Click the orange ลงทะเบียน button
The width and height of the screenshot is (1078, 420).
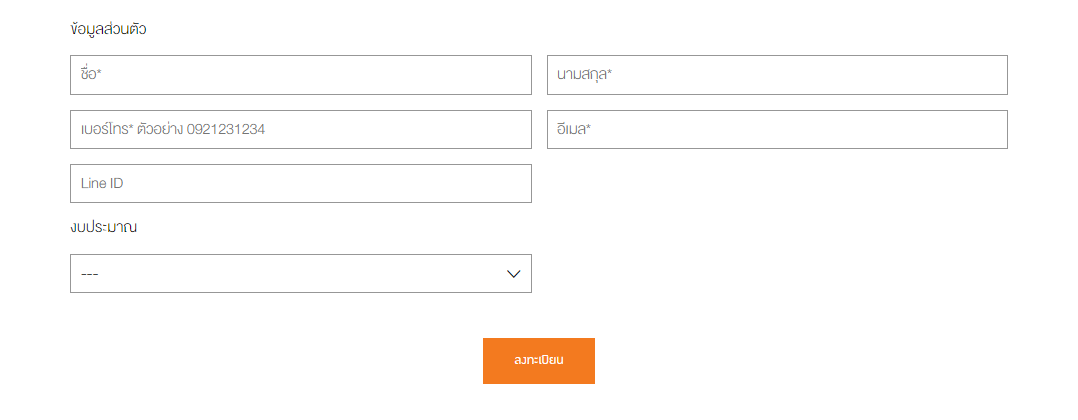[x=538, y=361]
